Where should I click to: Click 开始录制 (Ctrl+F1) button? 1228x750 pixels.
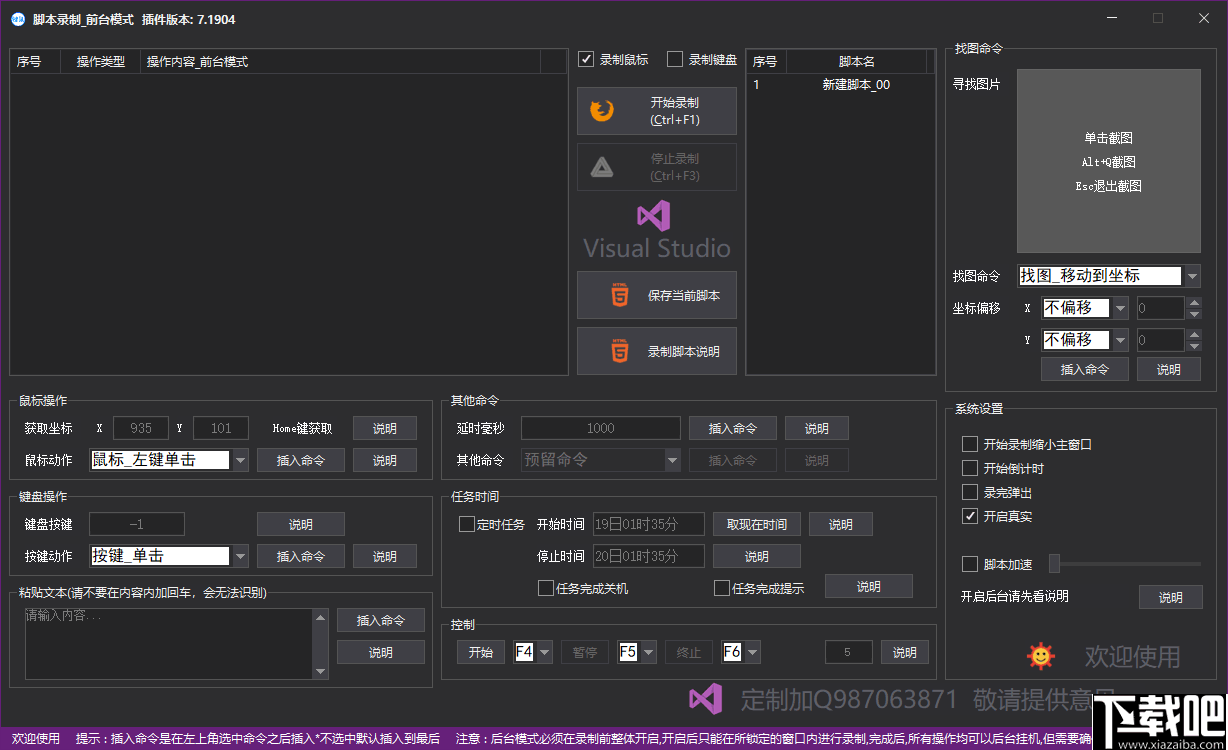click(x=657, y=111)
